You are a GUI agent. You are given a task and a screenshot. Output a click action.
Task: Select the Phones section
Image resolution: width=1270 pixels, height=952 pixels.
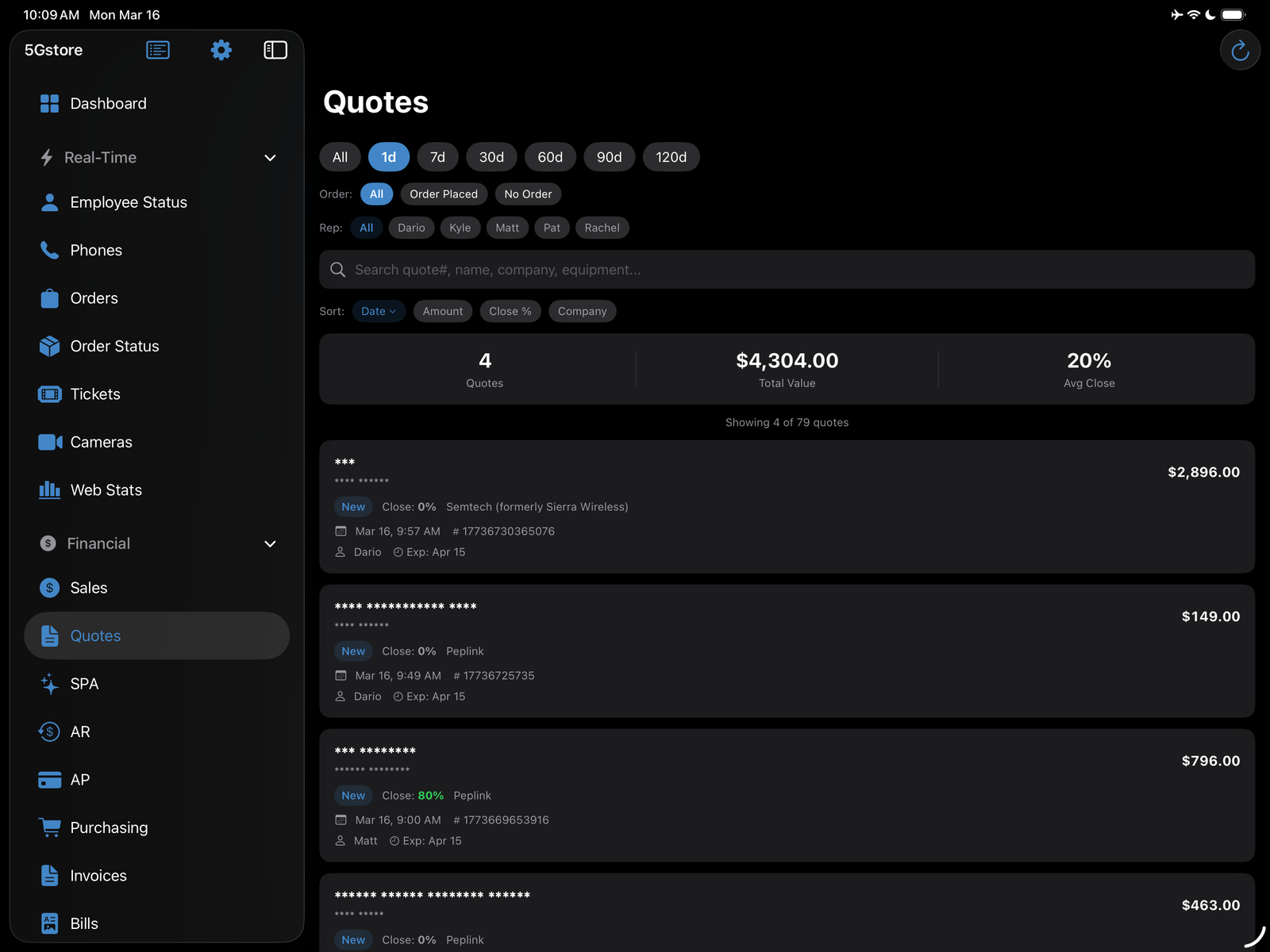pos(96,250)
